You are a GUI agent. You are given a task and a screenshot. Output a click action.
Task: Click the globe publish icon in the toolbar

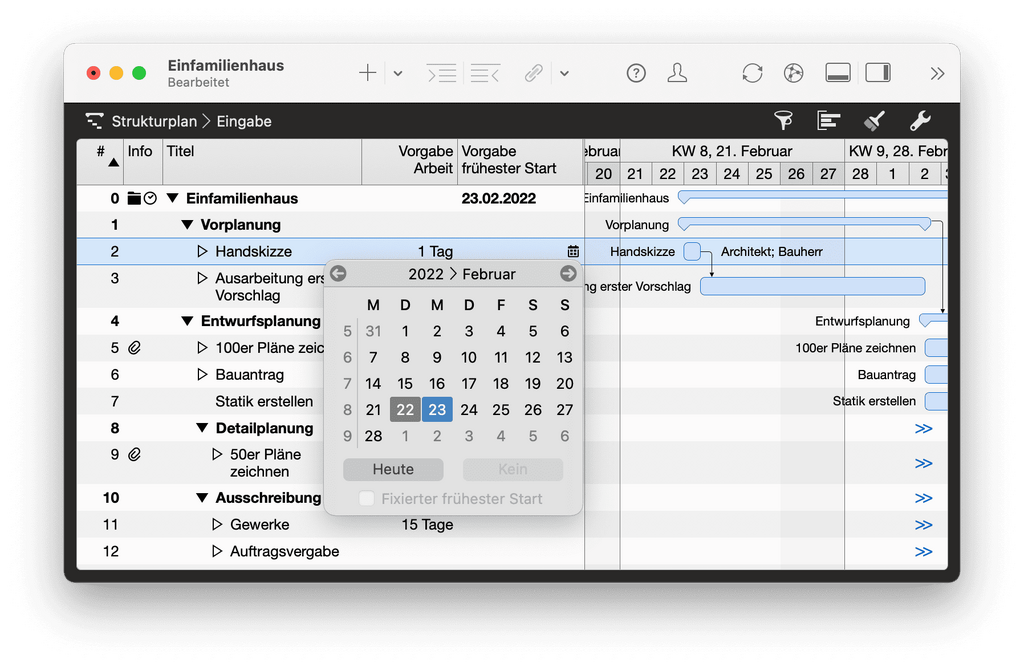coord(793,72)
